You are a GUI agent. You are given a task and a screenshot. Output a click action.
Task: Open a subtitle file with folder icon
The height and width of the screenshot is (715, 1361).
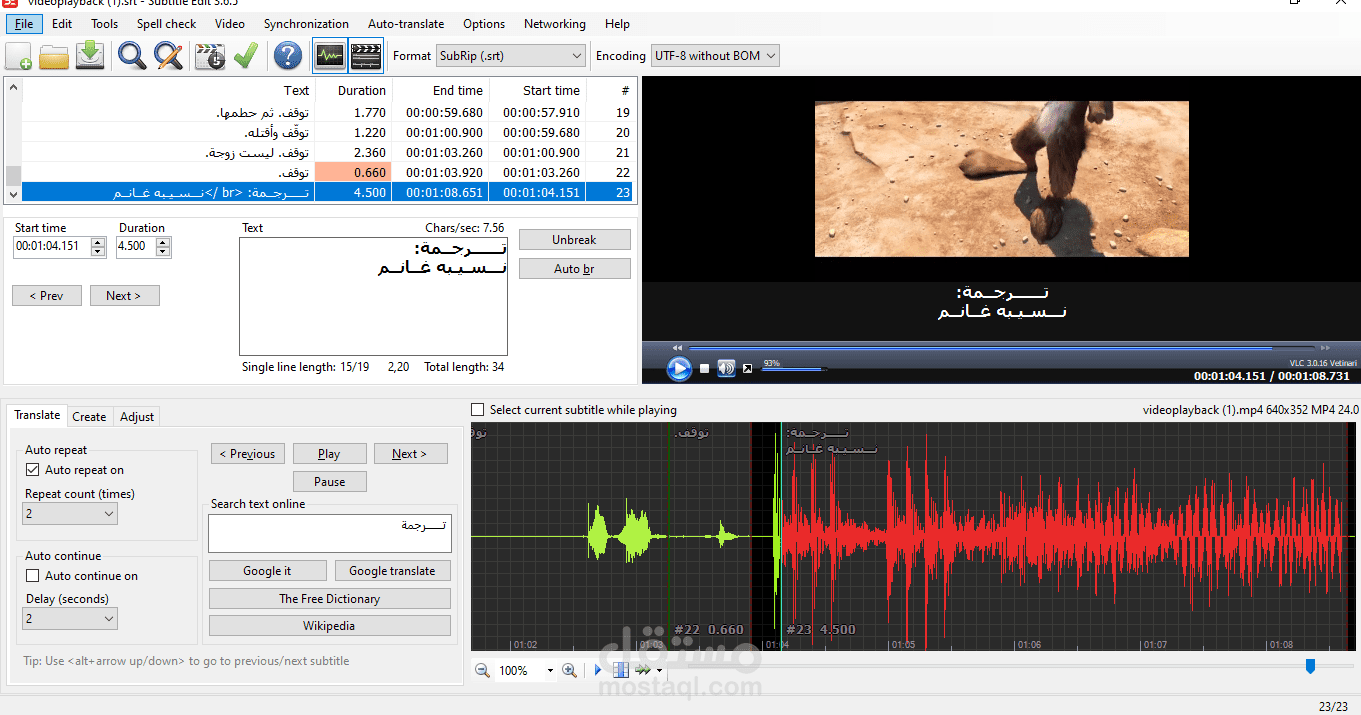(x=54, y=56)
